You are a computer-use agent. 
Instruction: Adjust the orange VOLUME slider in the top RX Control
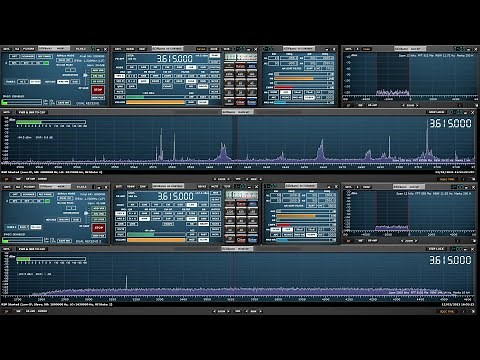[155, 102]
